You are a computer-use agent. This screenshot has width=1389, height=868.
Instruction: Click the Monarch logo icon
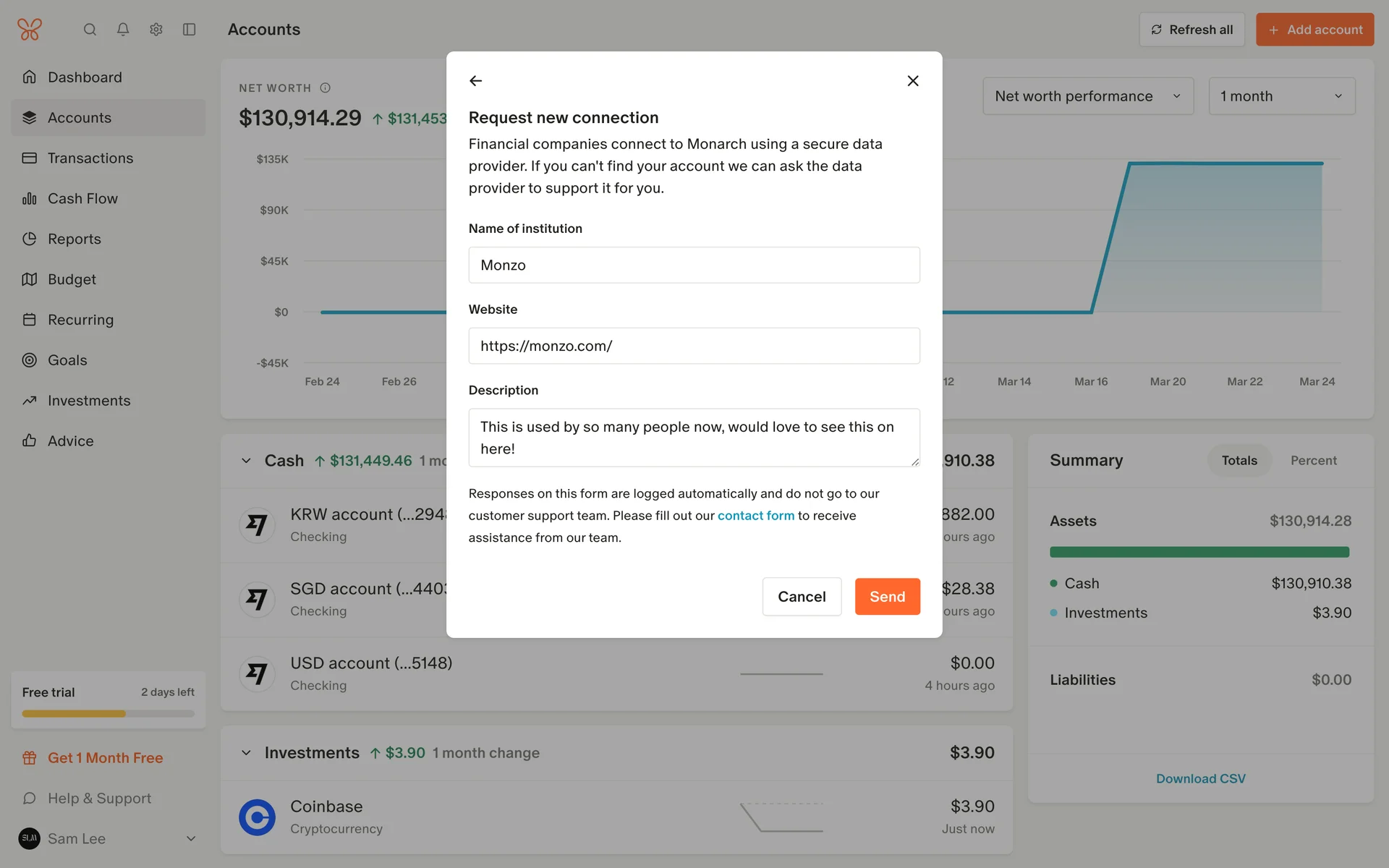30,30
